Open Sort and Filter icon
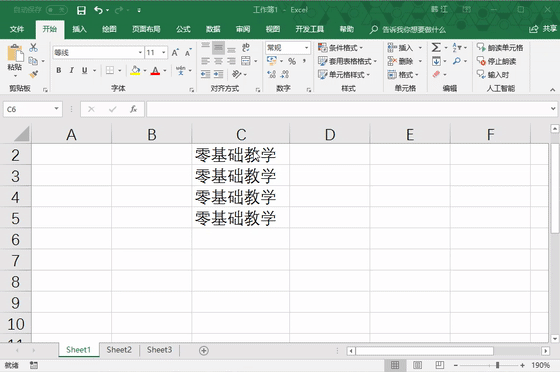 [457, 47]
